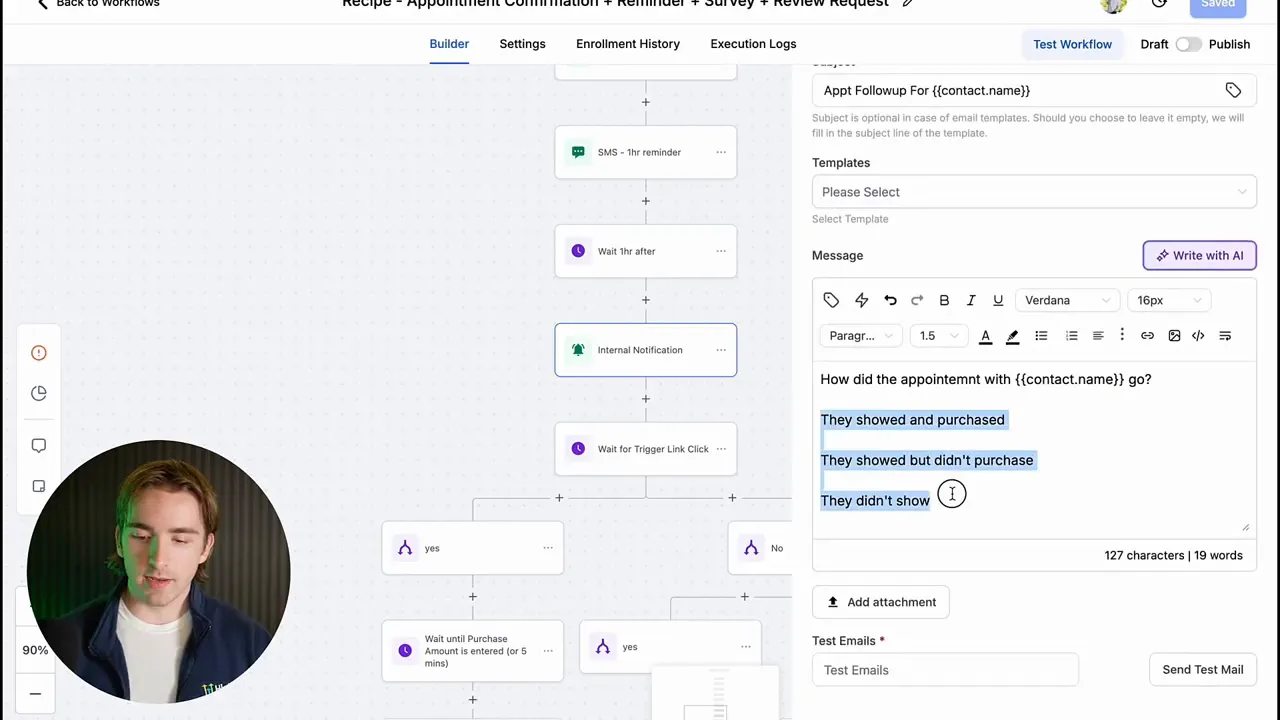
Task: Open the font color picker
Action: pyautogui.click(x=985, y=335)
